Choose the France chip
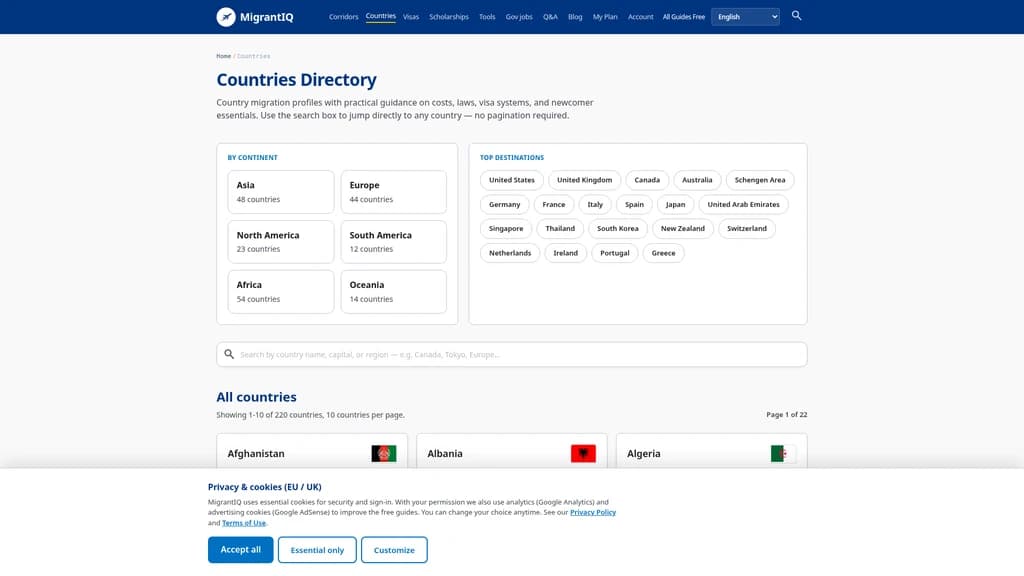Image resolution: width=1024 pixels, height=576 pixels. click(554, 204)
